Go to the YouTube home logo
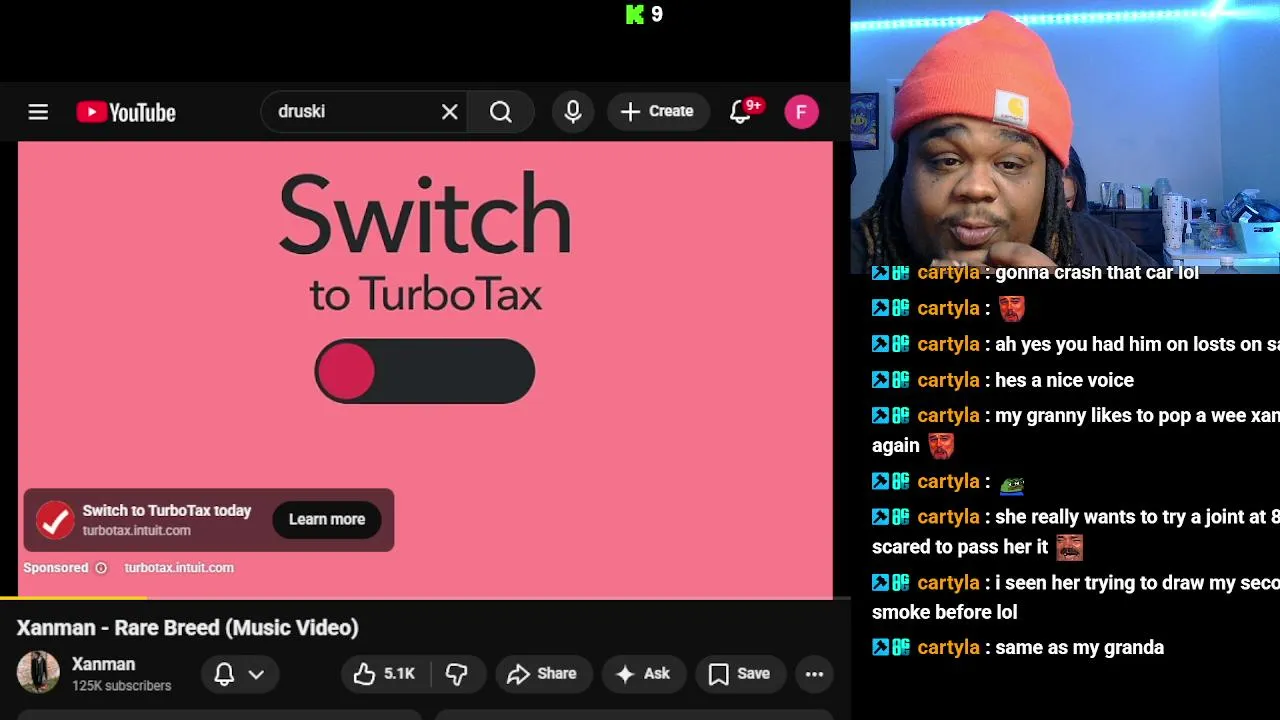The height and width of the screenshot is (720, 1280). pos(126,112)
